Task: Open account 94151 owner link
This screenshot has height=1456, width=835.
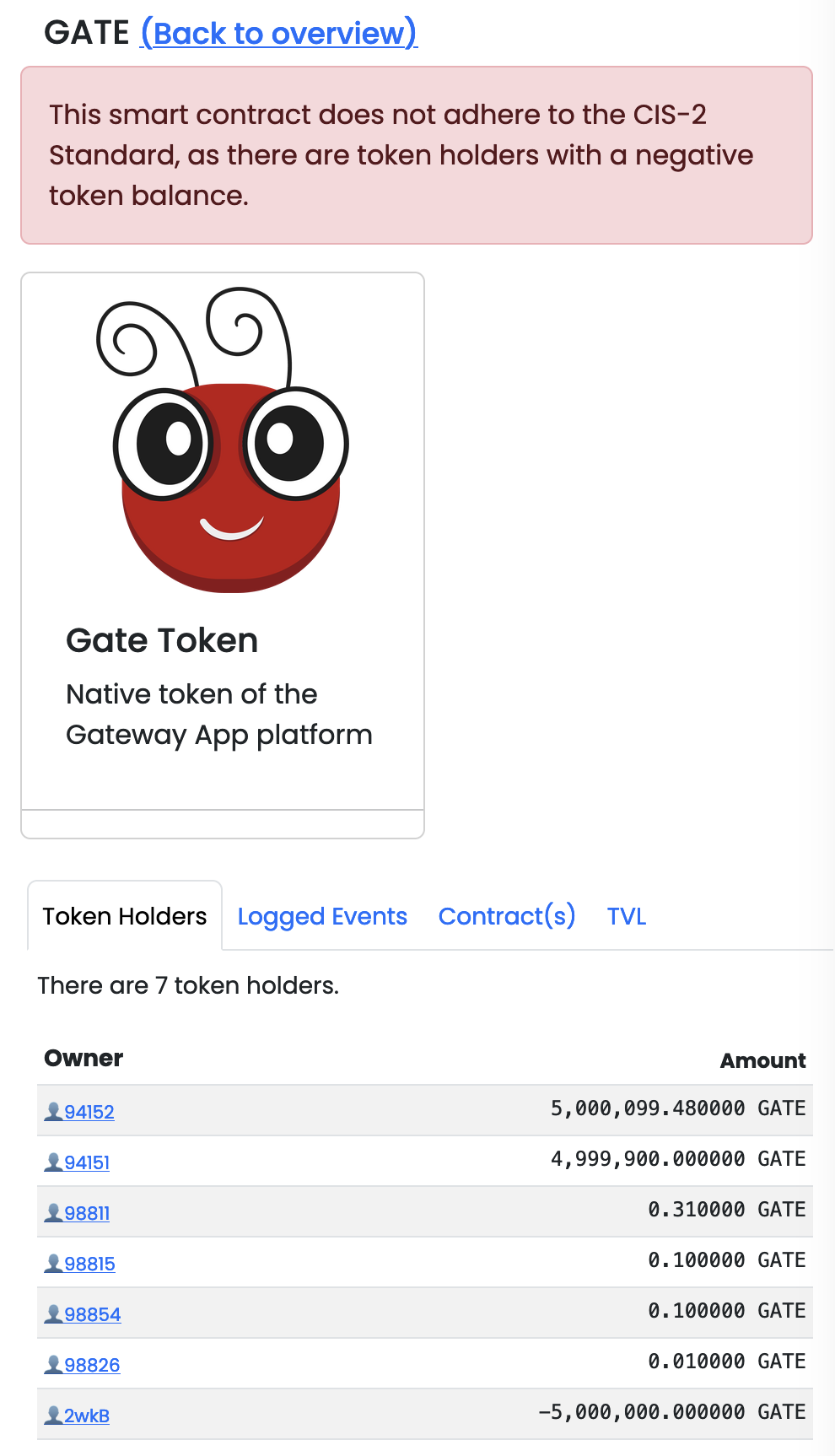Action: (x=87, y=1162)
